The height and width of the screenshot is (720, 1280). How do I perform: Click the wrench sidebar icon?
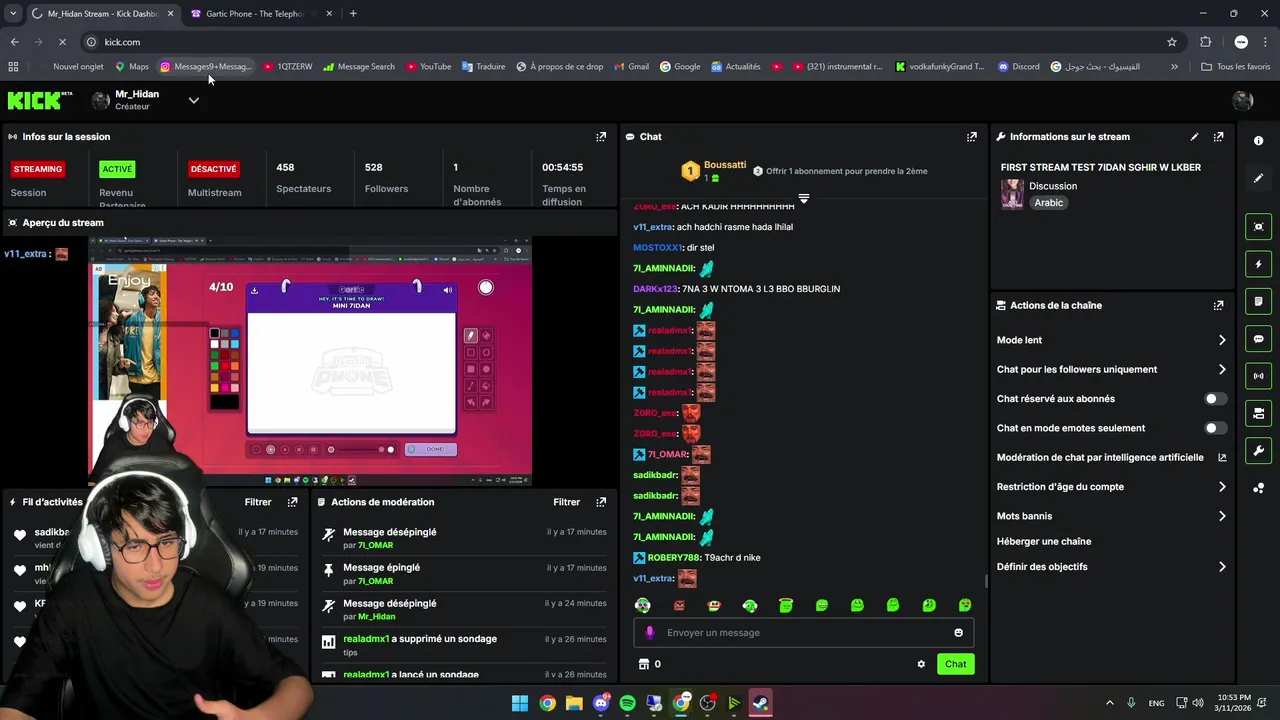pyautogui.click(x=1258, y=450)
